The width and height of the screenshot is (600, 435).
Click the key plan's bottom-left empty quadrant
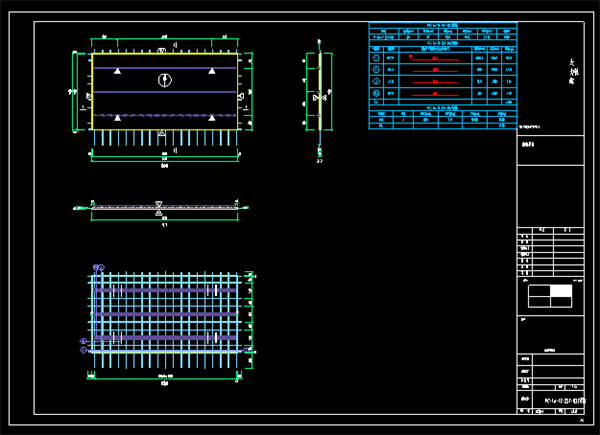(x=540, y=302)
